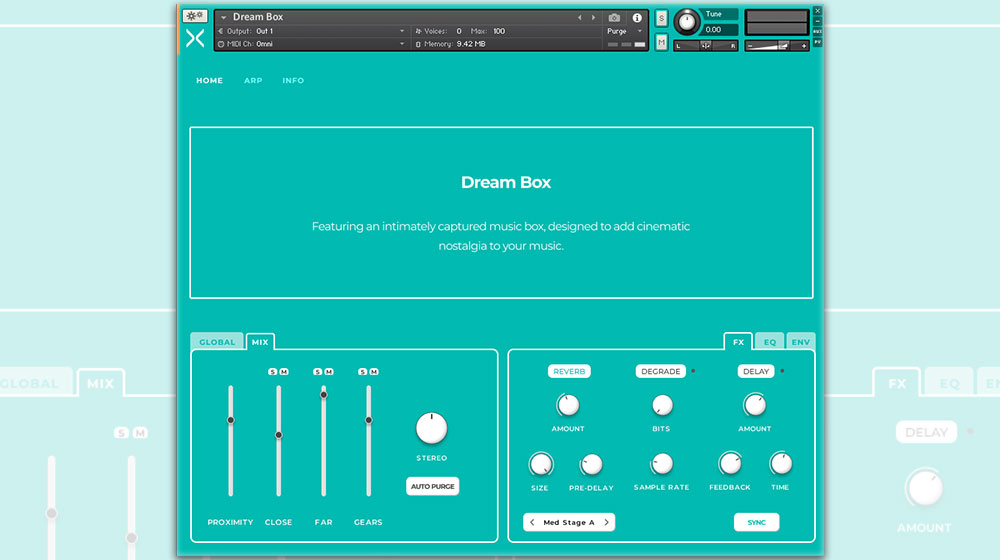This screenshot has width=1000, height=560.
Task: Go to the next instrument arrow
Action: click(x=593, y=18)
